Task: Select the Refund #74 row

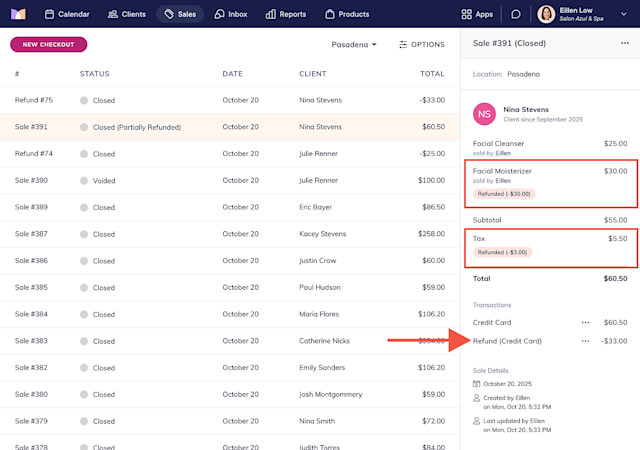Action: (230, 154)
